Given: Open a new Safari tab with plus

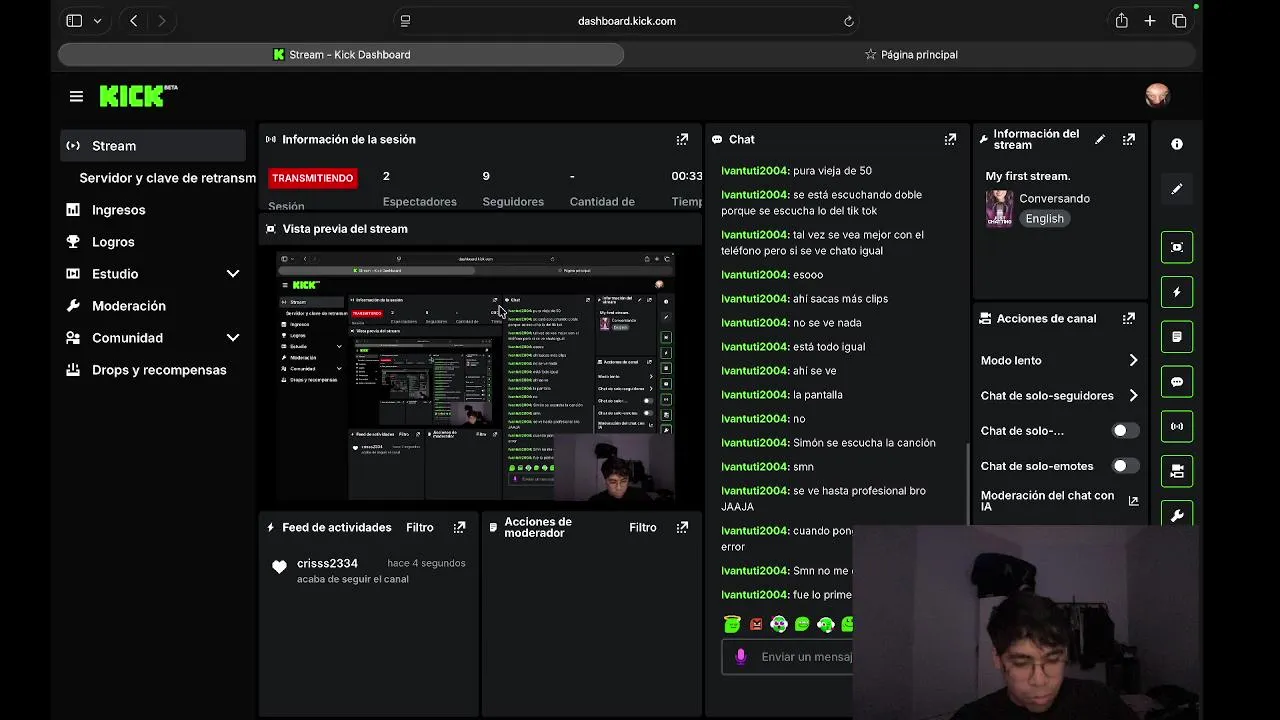Looking at the screenshot, I should pos(1150,21).
